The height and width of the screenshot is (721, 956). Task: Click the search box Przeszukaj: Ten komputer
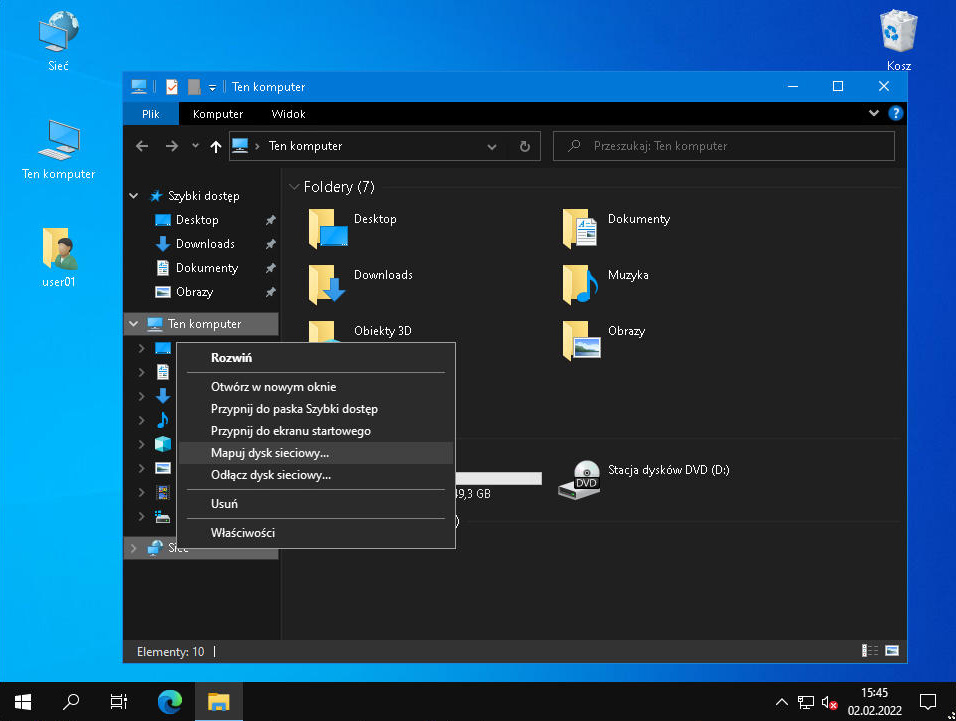pyautogui.click(x=724, y=146)
